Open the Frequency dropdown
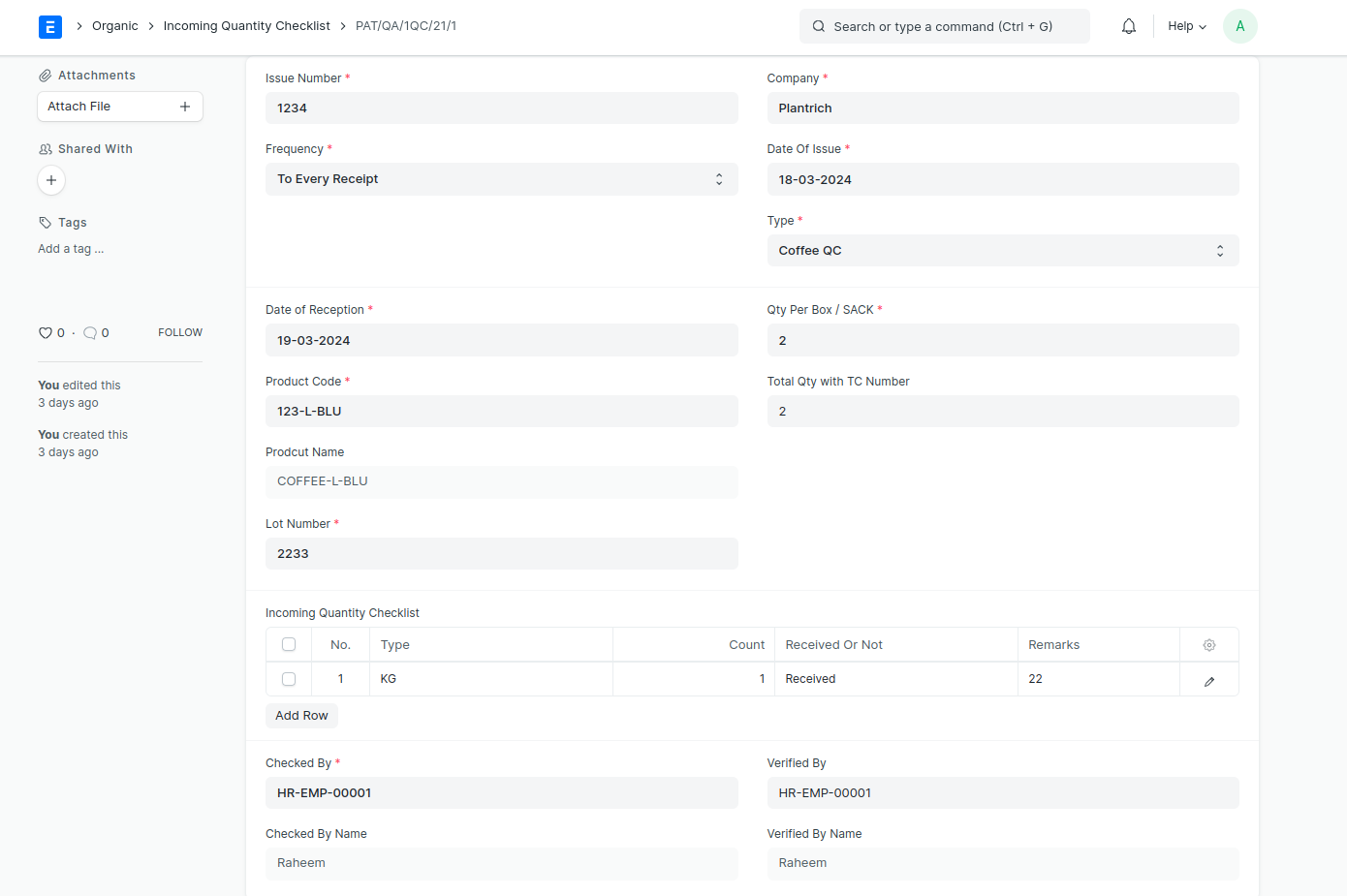1347x896 pixels. pyautogui.click(x=501, y=179)
